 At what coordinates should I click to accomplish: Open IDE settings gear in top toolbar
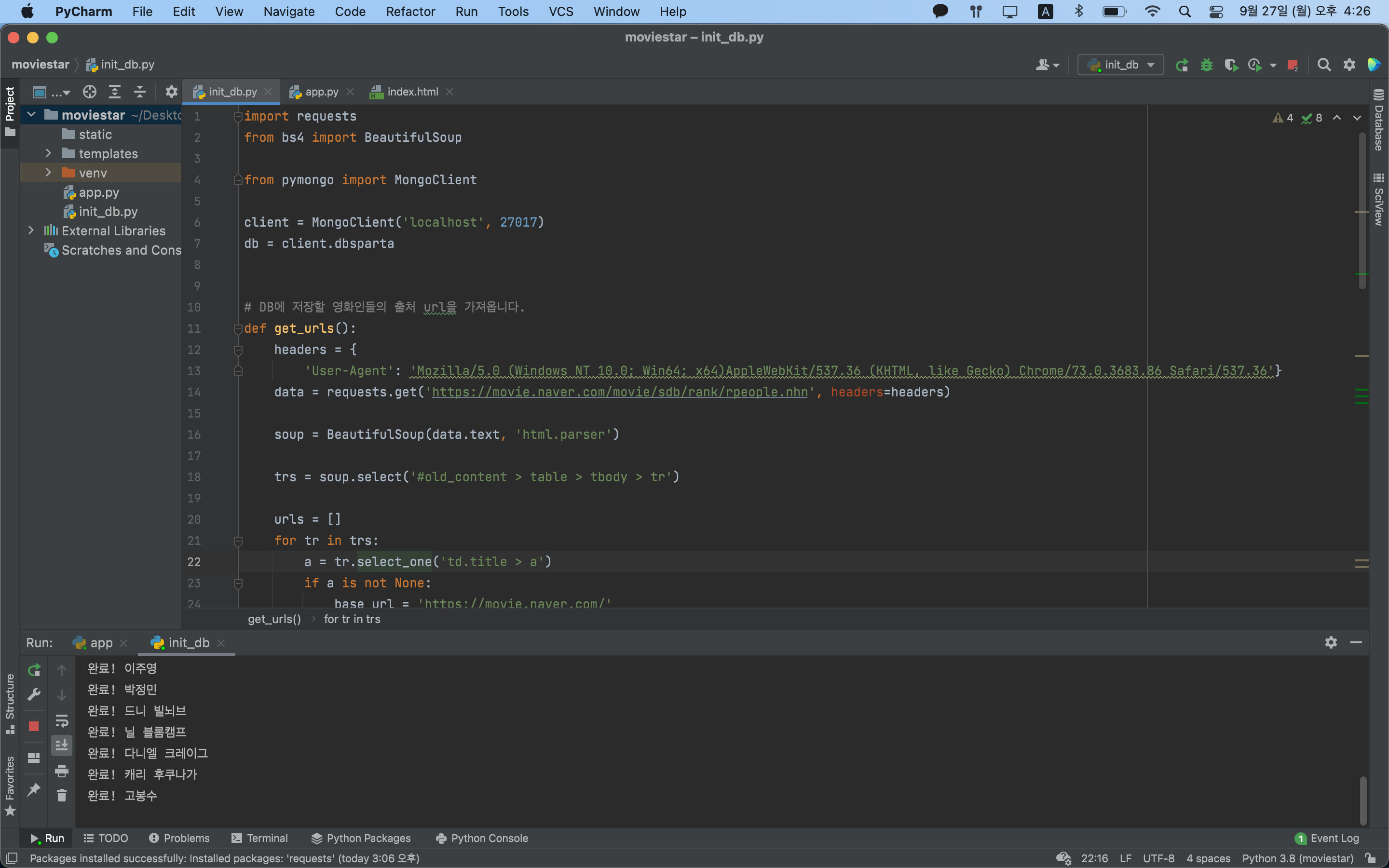(1349, 65)
